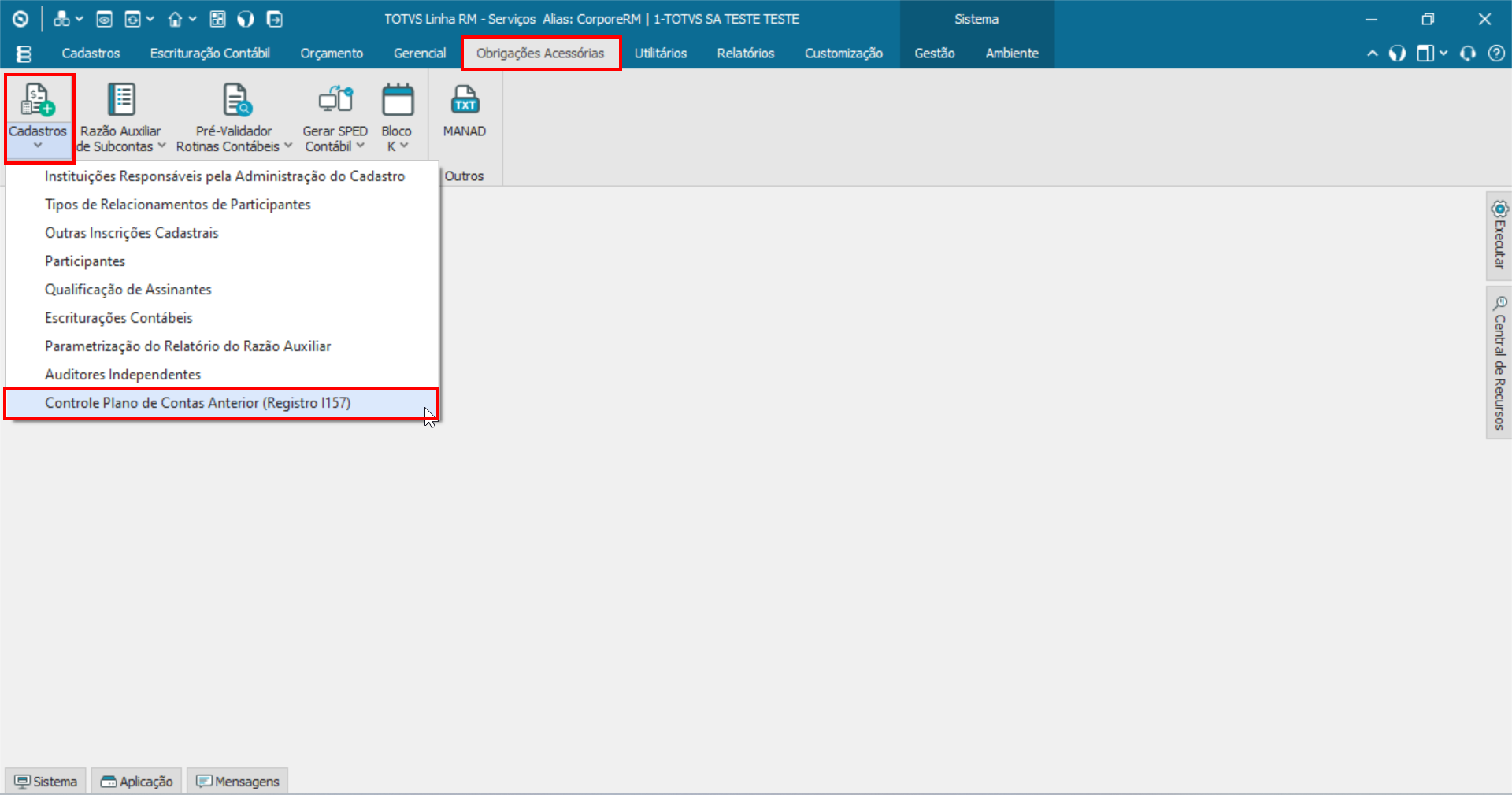Viewport: 1512px width, 795px height.
Task: Click the Cadastros ribbon button icon
Action: pos(38,100)
